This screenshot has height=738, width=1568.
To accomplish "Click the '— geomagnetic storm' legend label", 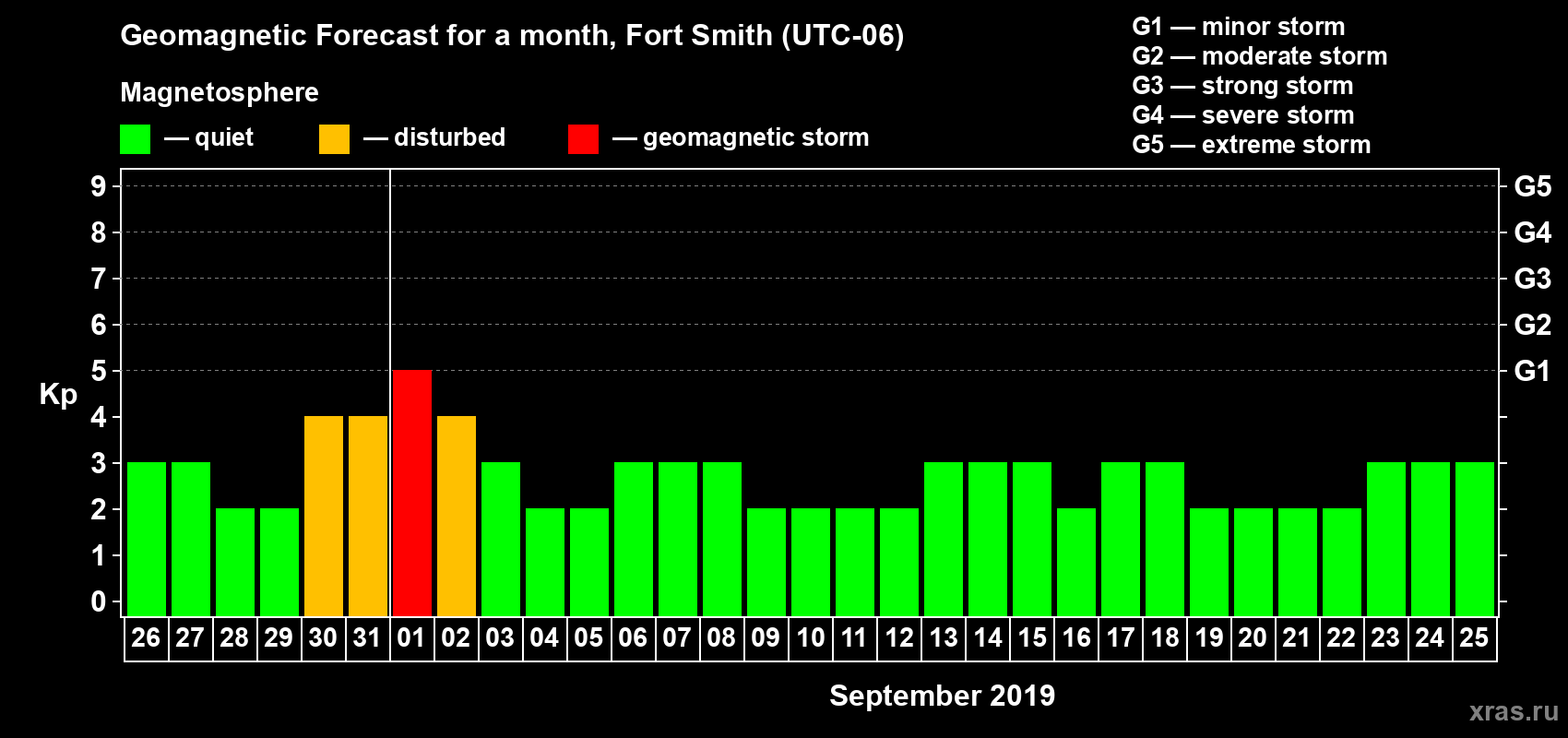I will (x=741, y=138).
